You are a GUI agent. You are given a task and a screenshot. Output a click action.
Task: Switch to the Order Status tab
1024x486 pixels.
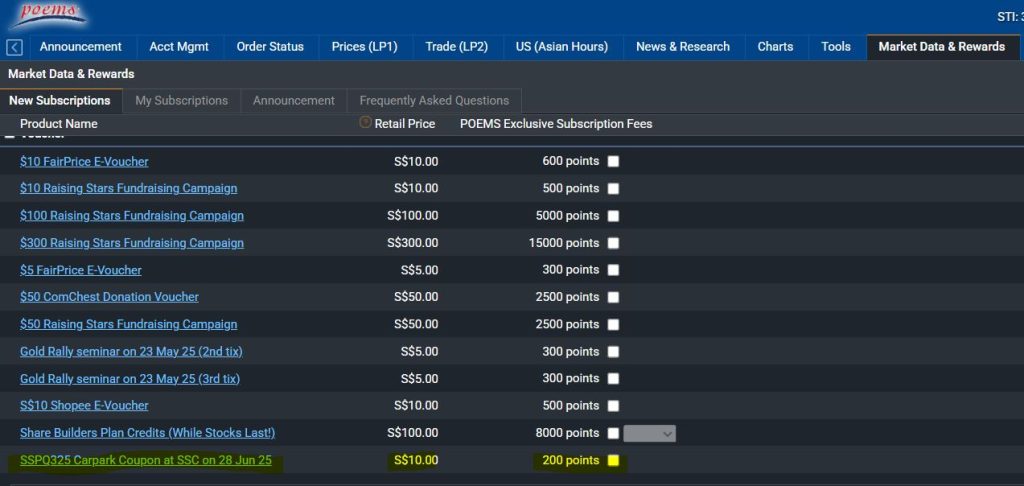point(270,47)
